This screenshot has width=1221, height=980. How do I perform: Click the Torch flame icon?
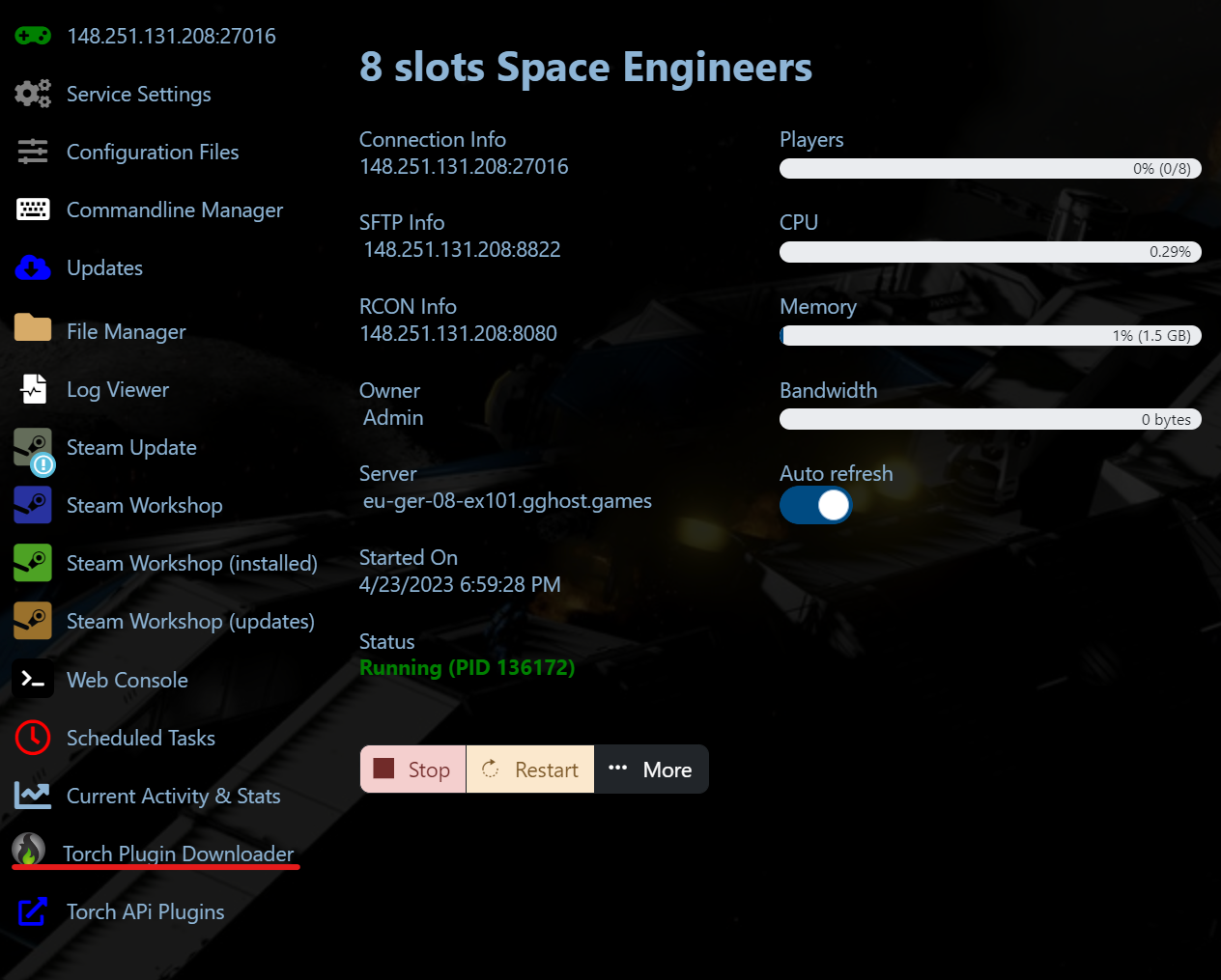coord(29,850)
